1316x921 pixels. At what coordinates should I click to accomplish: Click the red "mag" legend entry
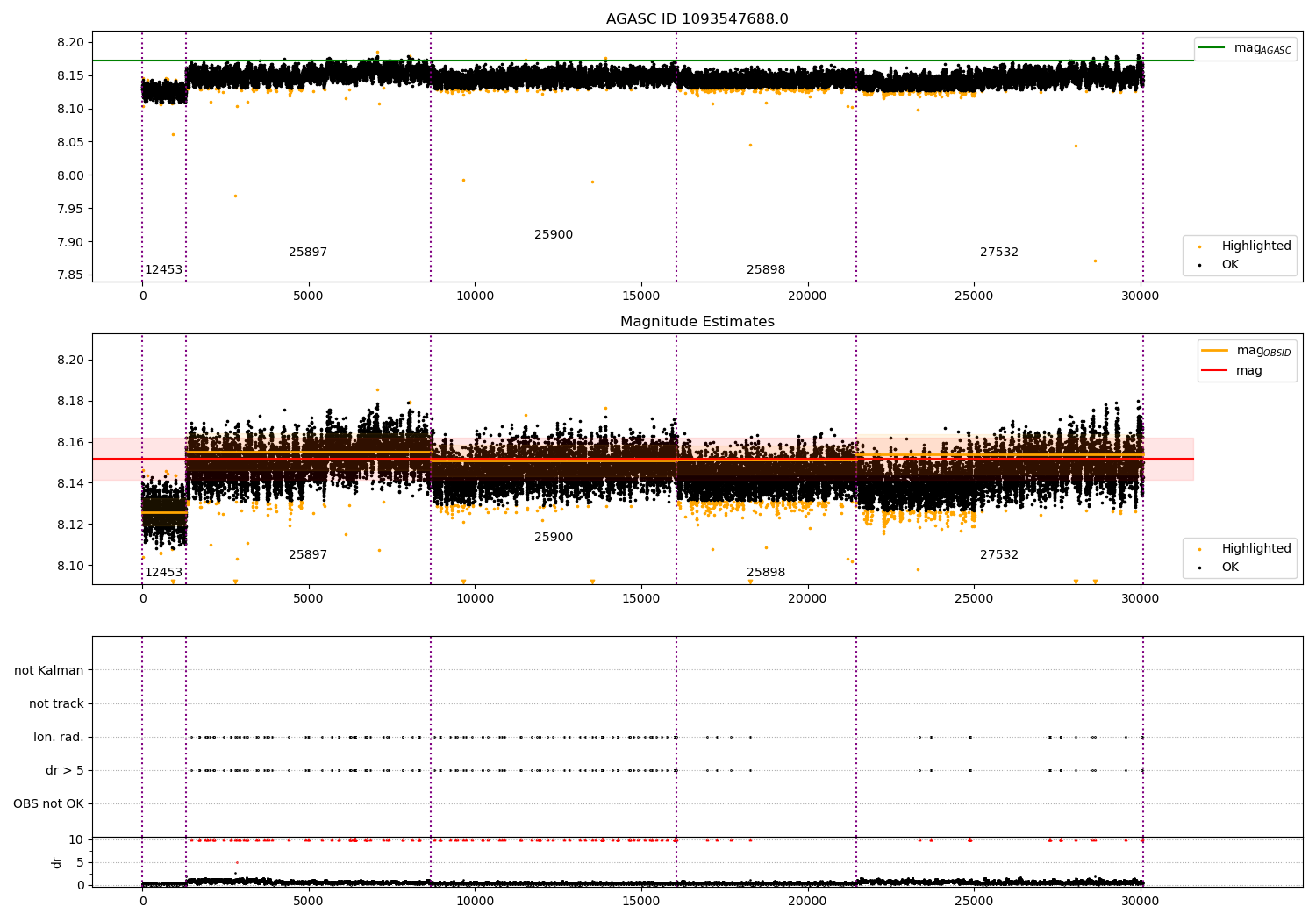click(x=1233, y=370)
